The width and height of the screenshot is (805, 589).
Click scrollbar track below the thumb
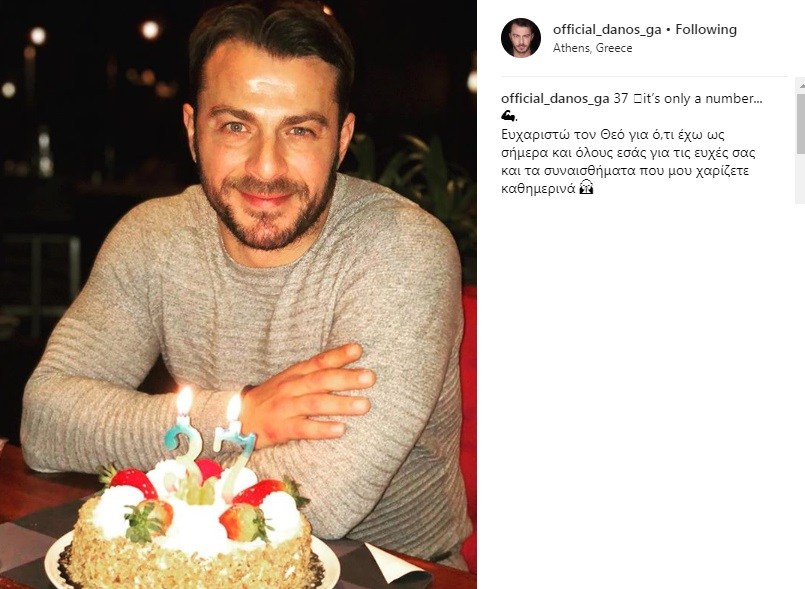click(800, 177)
